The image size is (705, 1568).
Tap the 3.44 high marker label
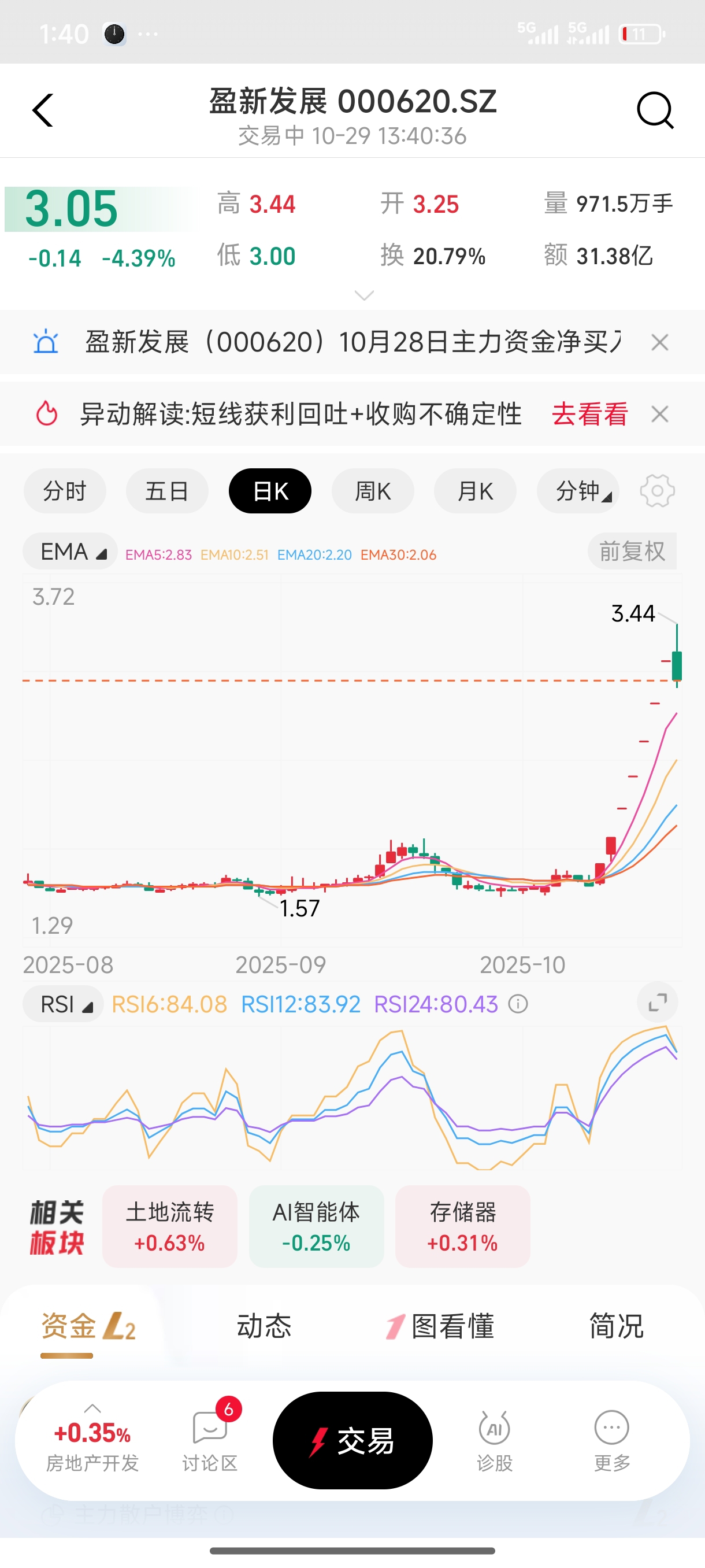tap(633, 613)
